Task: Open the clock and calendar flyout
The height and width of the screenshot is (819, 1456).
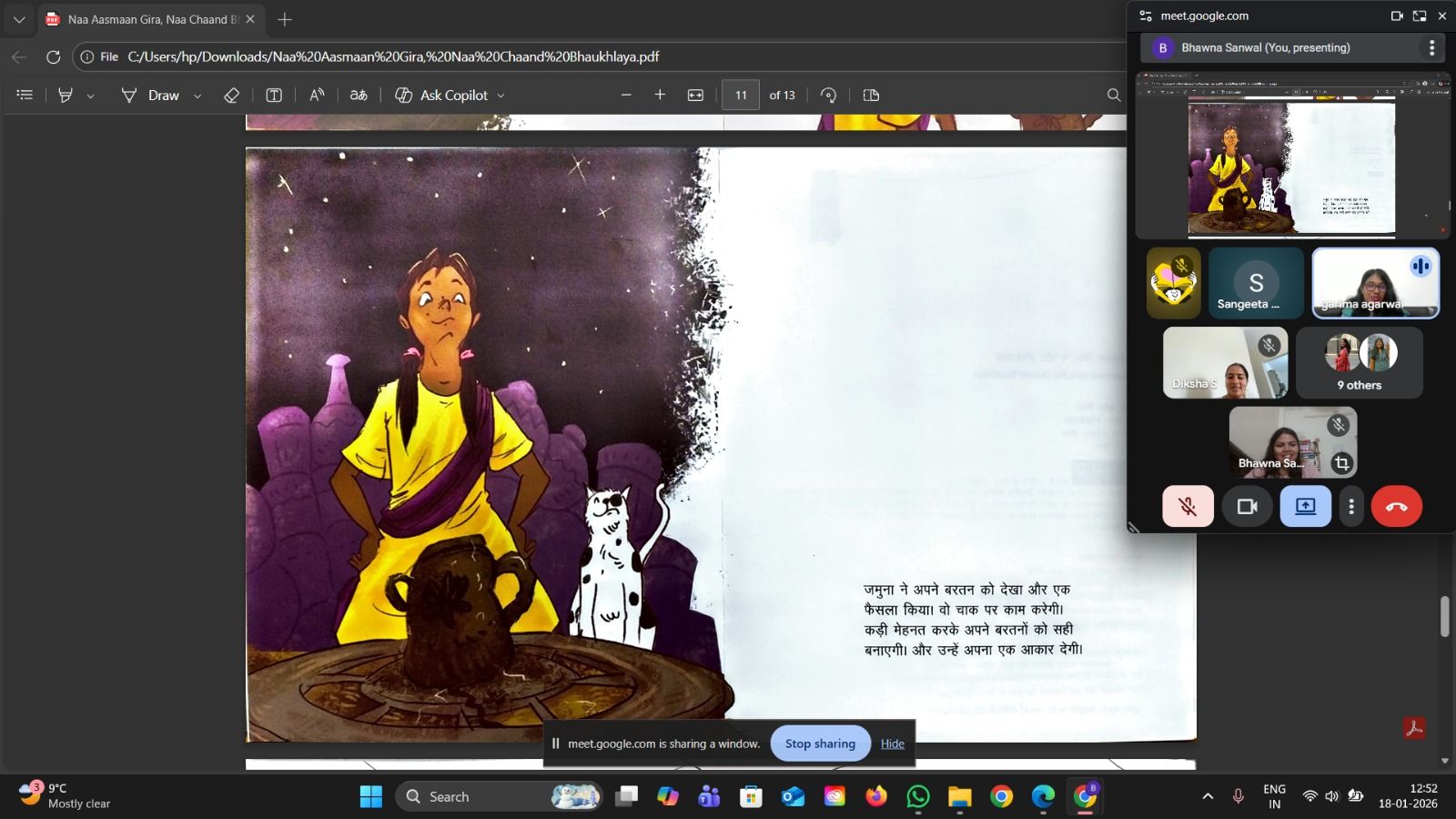Action: click(x=1408, y=796)
